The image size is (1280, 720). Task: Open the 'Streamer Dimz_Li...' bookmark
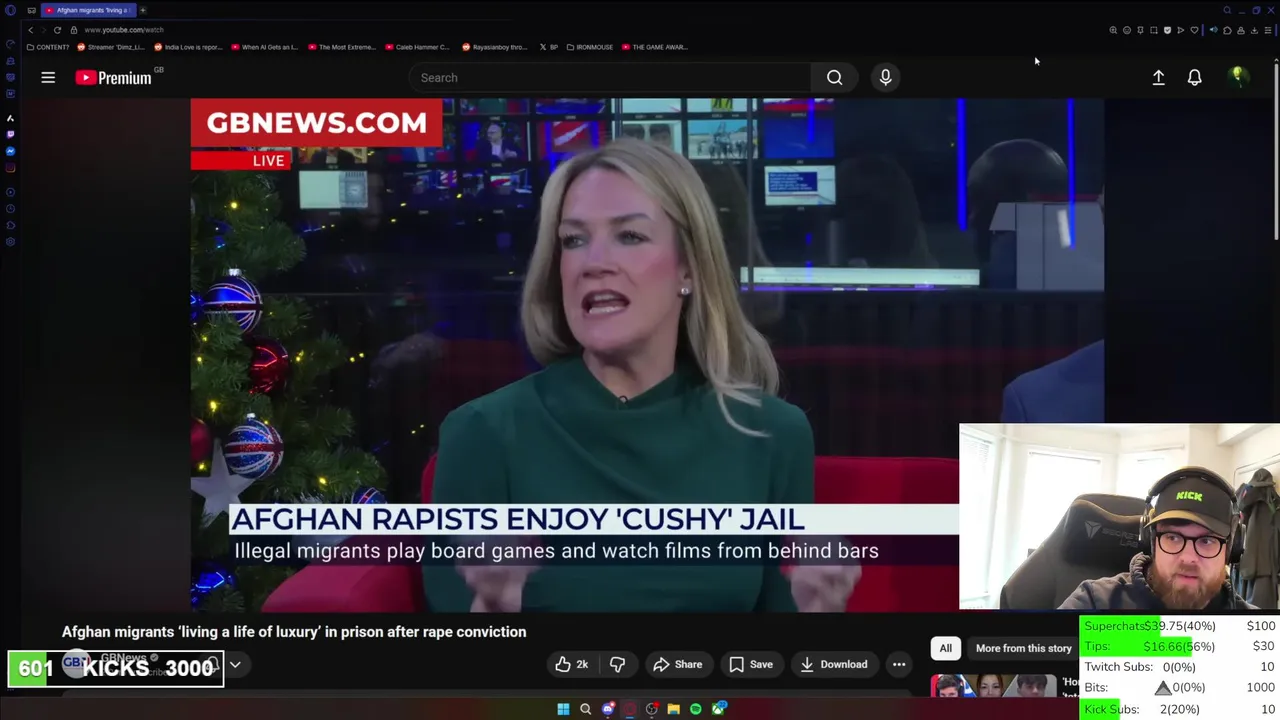[112, 47]
